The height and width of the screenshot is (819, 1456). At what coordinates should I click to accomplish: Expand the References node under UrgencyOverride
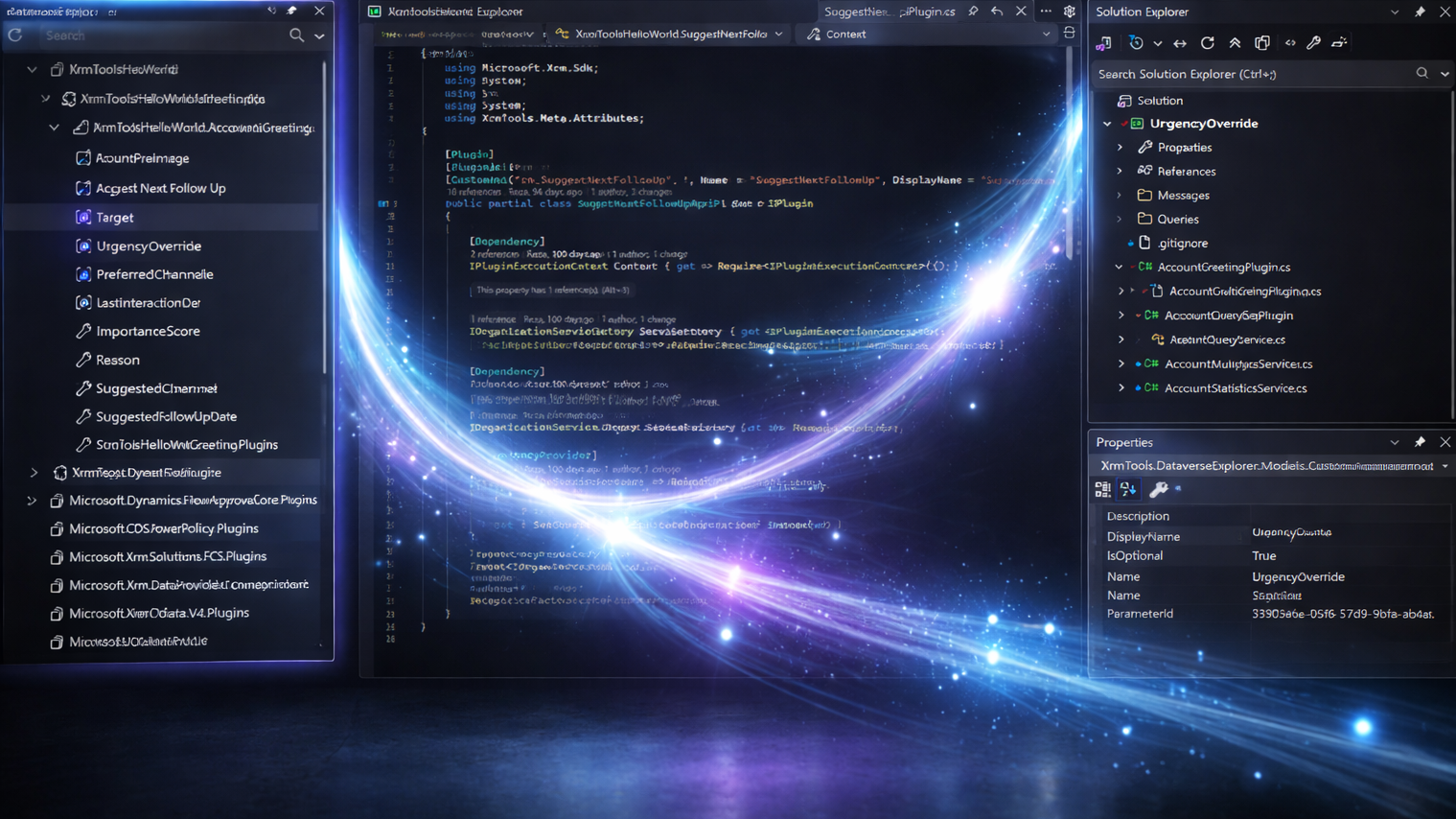(1121, 171)
